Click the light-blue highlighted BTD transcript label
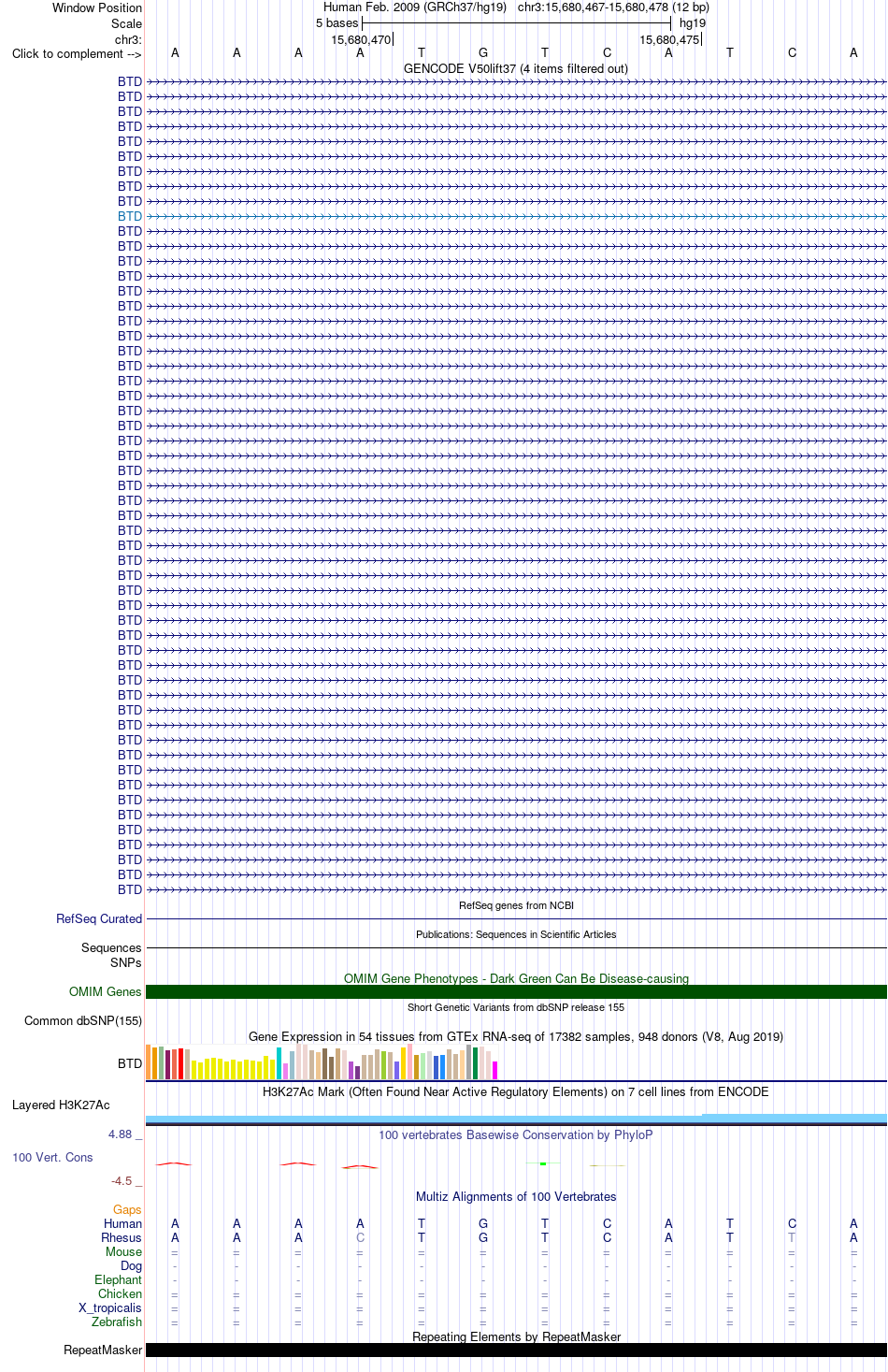This screenshot has height=1372, width=888. 130,216
